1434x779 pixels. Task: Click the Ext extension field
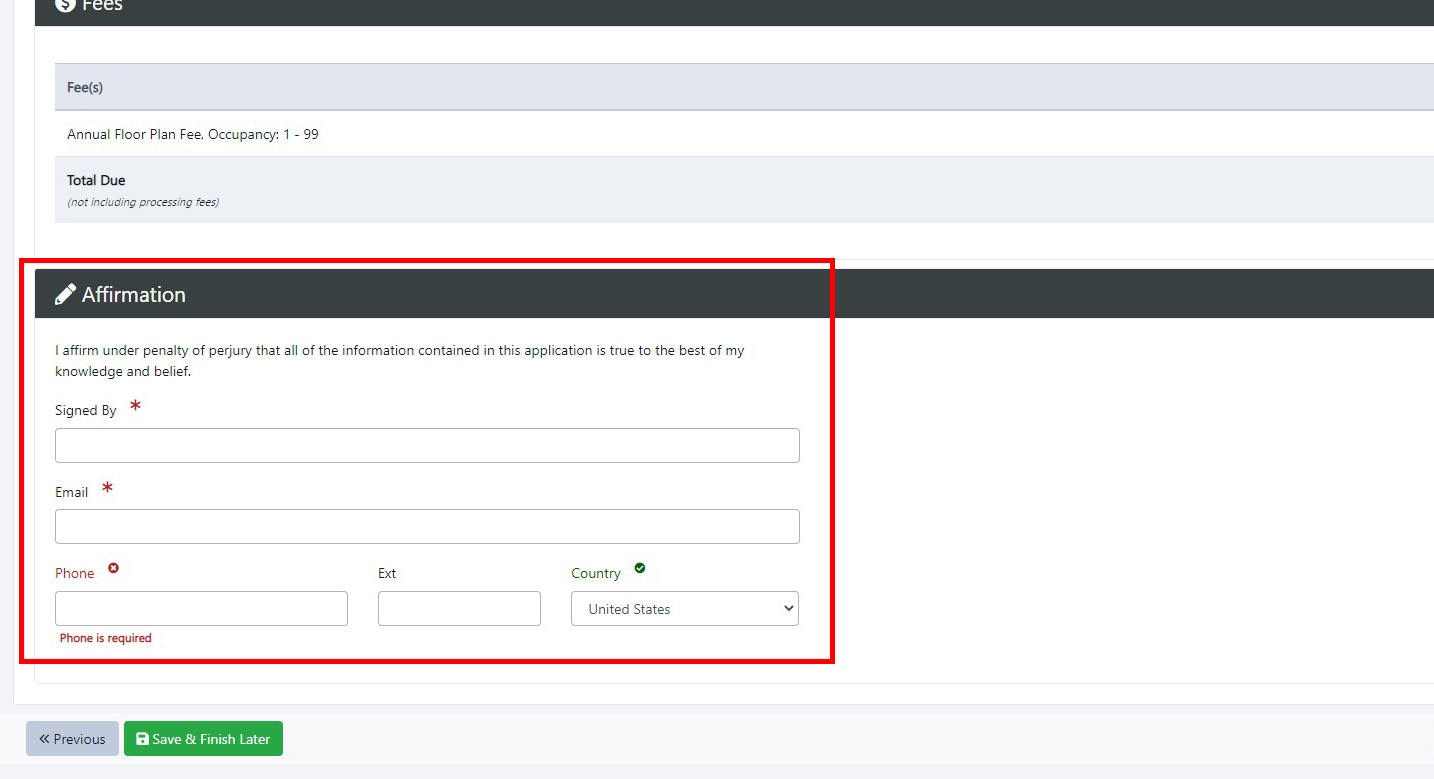[x=459, y=609]
